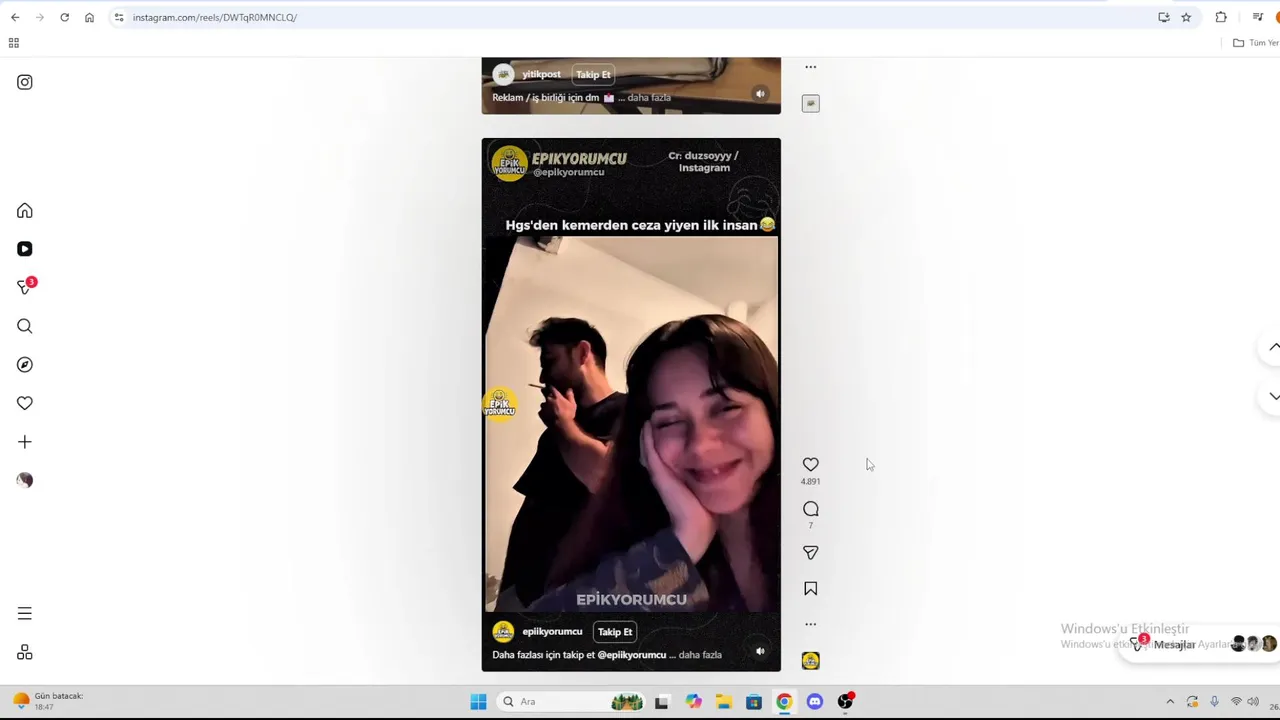Open File Explorer on the taskbar
Viewport: 1280px width, 720px height.
click(723, 702)
